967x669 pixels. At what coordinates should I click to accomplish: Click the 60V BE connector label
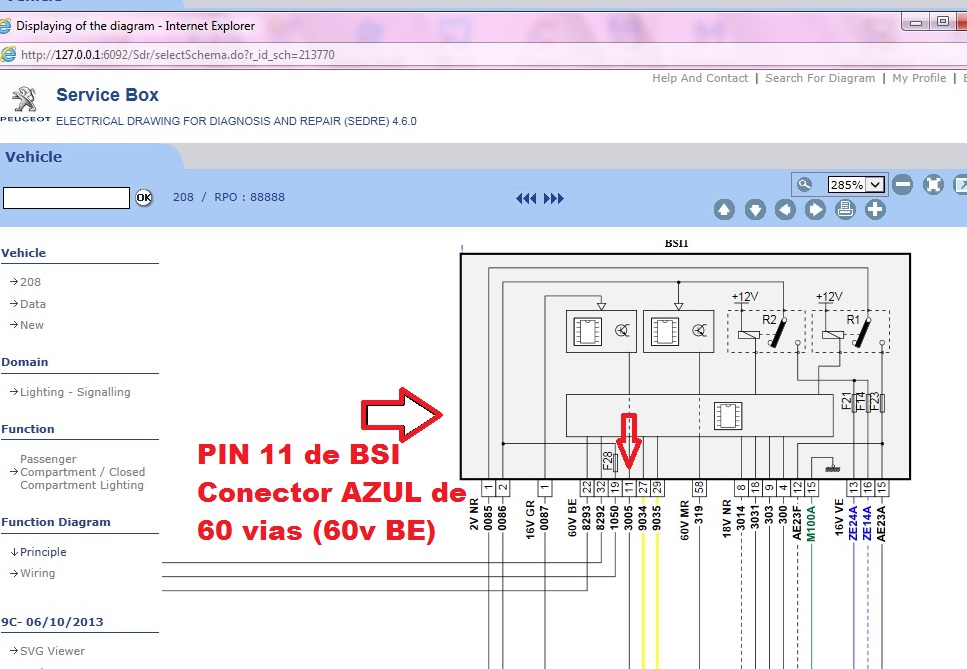click(x=572, y=518)
